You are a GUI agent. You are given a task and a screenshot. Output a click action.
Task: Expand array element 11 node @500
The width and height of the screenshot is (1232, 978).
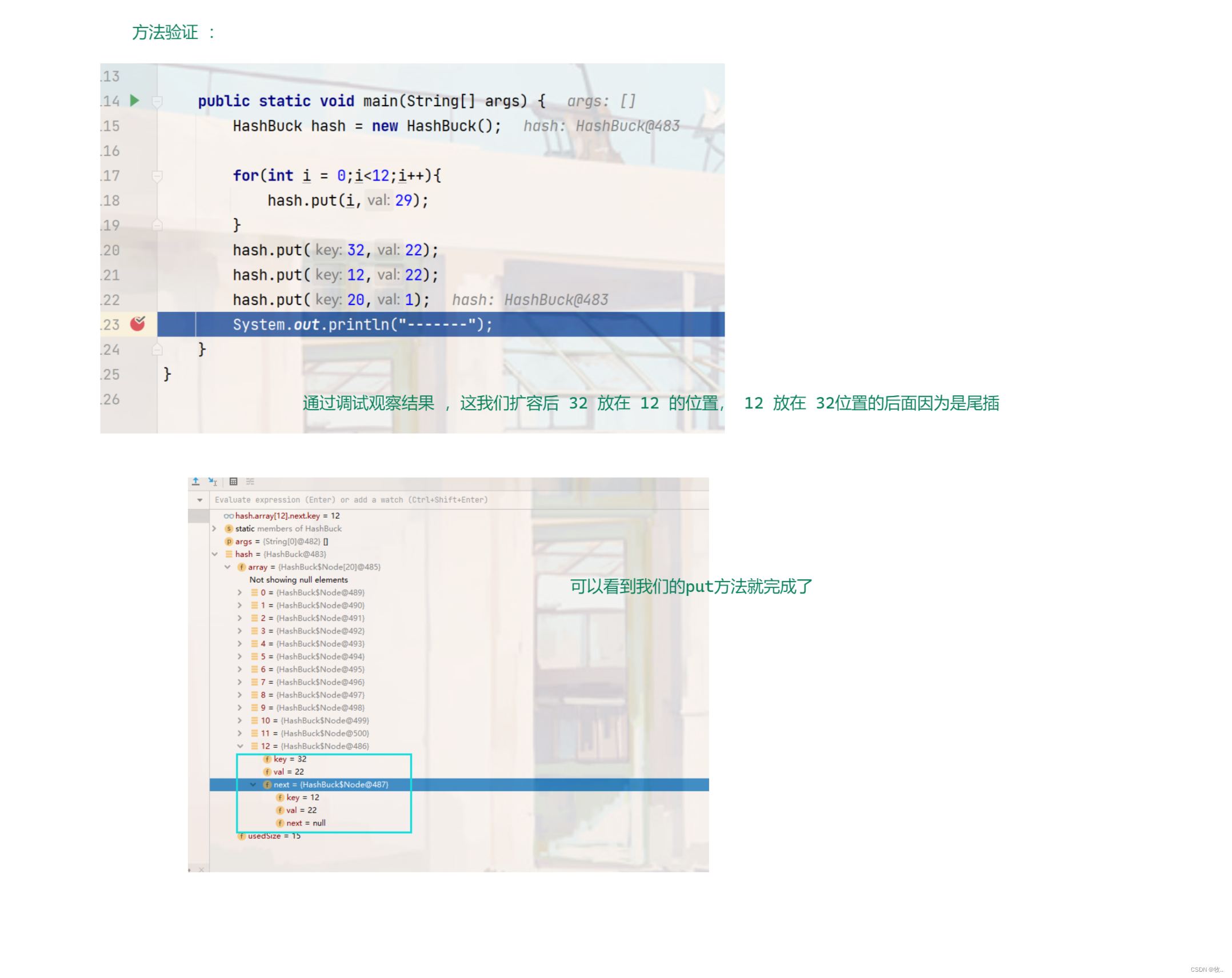(240, 733)
